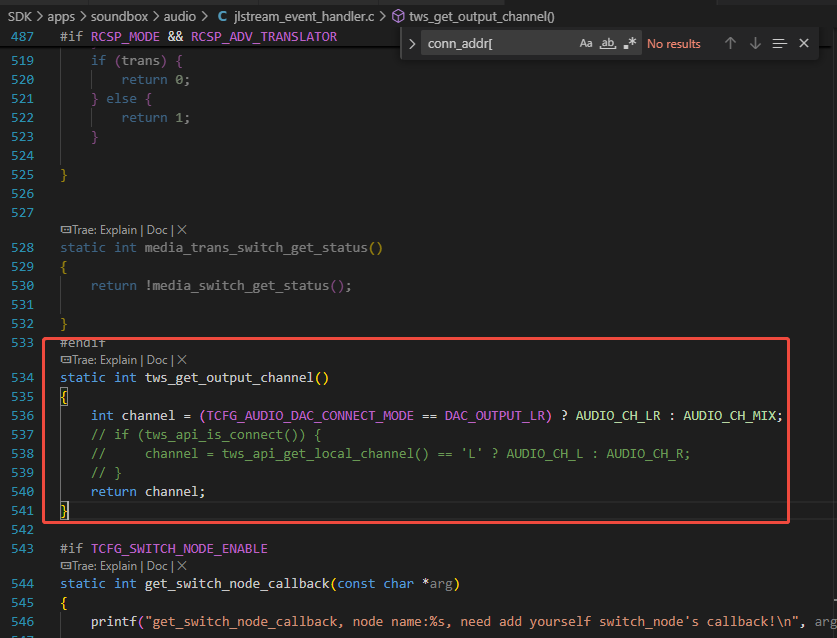Open soundbox breadcrumb folder
837x638 pixels.
click(x=119, y=17)
